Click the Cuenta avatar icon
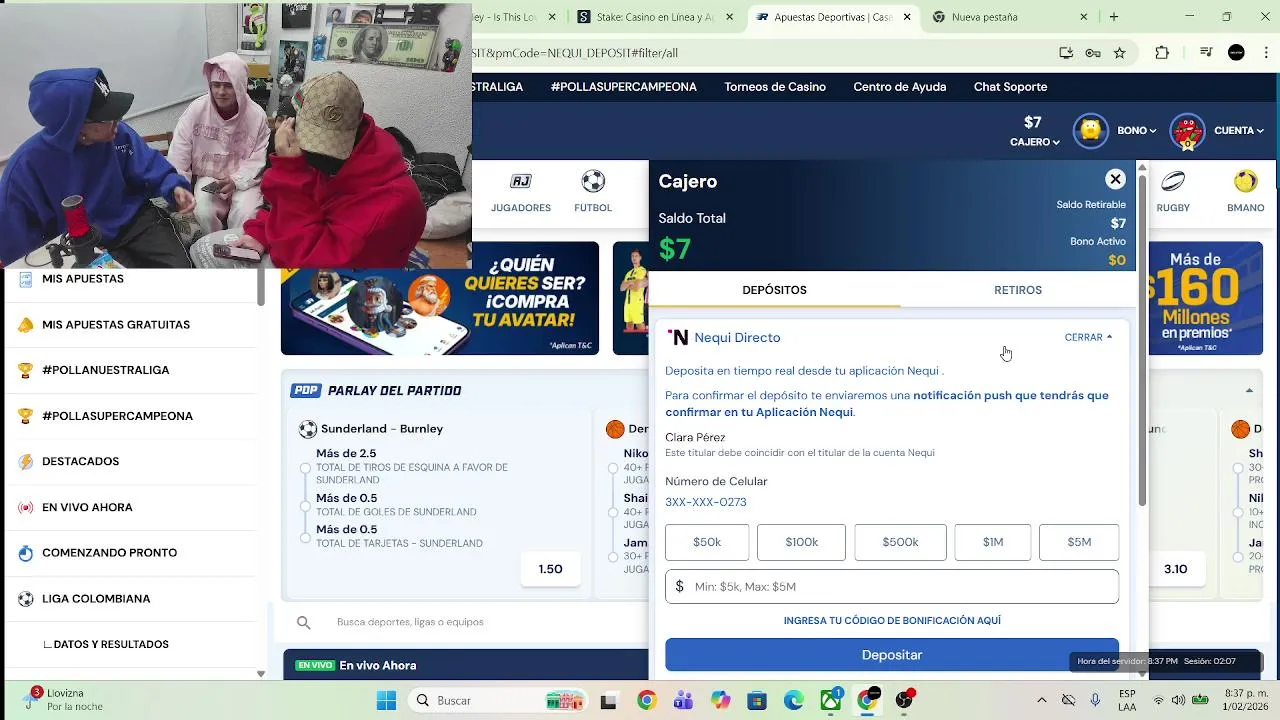This screenshot has width=1280, height=720. point(1187,131)
